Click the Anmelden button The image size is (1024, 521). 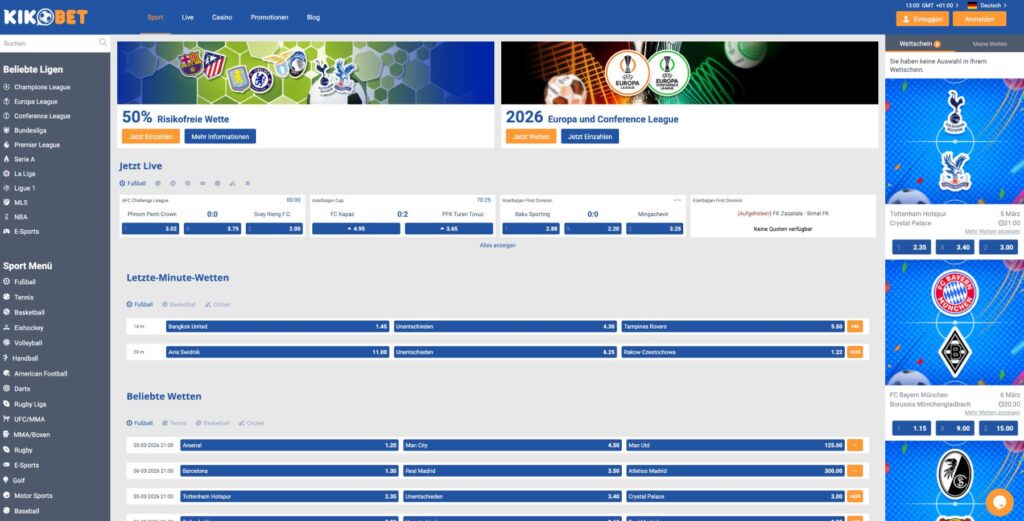pyautogui.click(x=979, y=19)
